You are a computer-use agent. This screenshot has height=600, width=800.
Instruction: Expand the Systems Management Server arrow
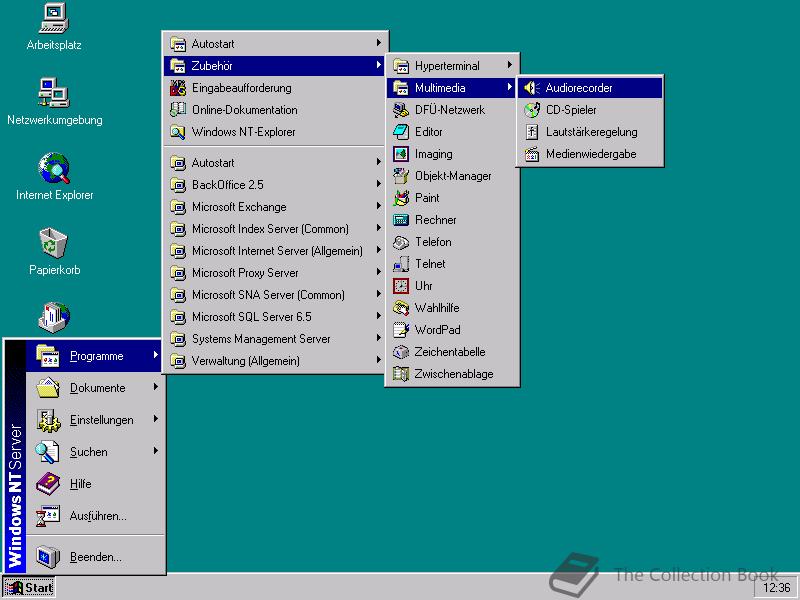(379, 338)
